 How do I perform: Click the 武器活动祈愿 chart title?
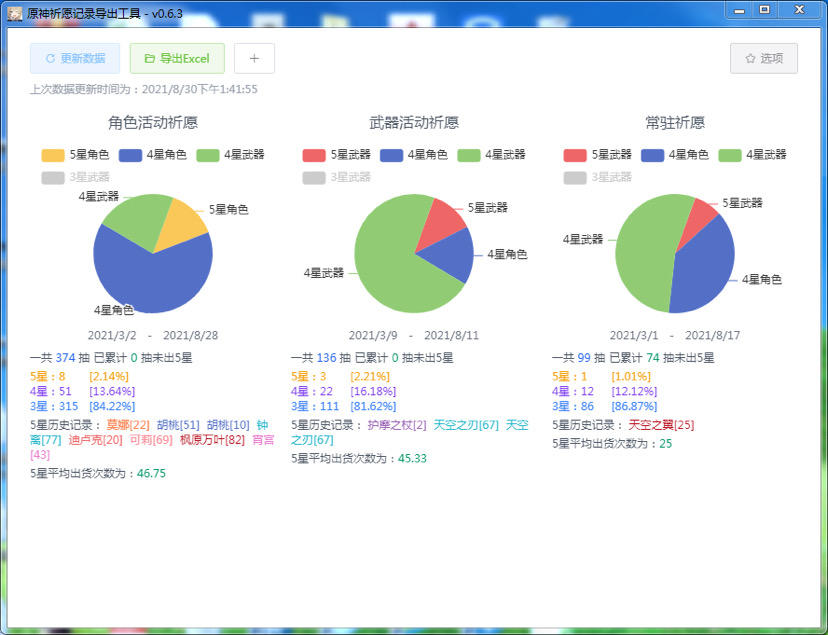[x=414, y=123]
